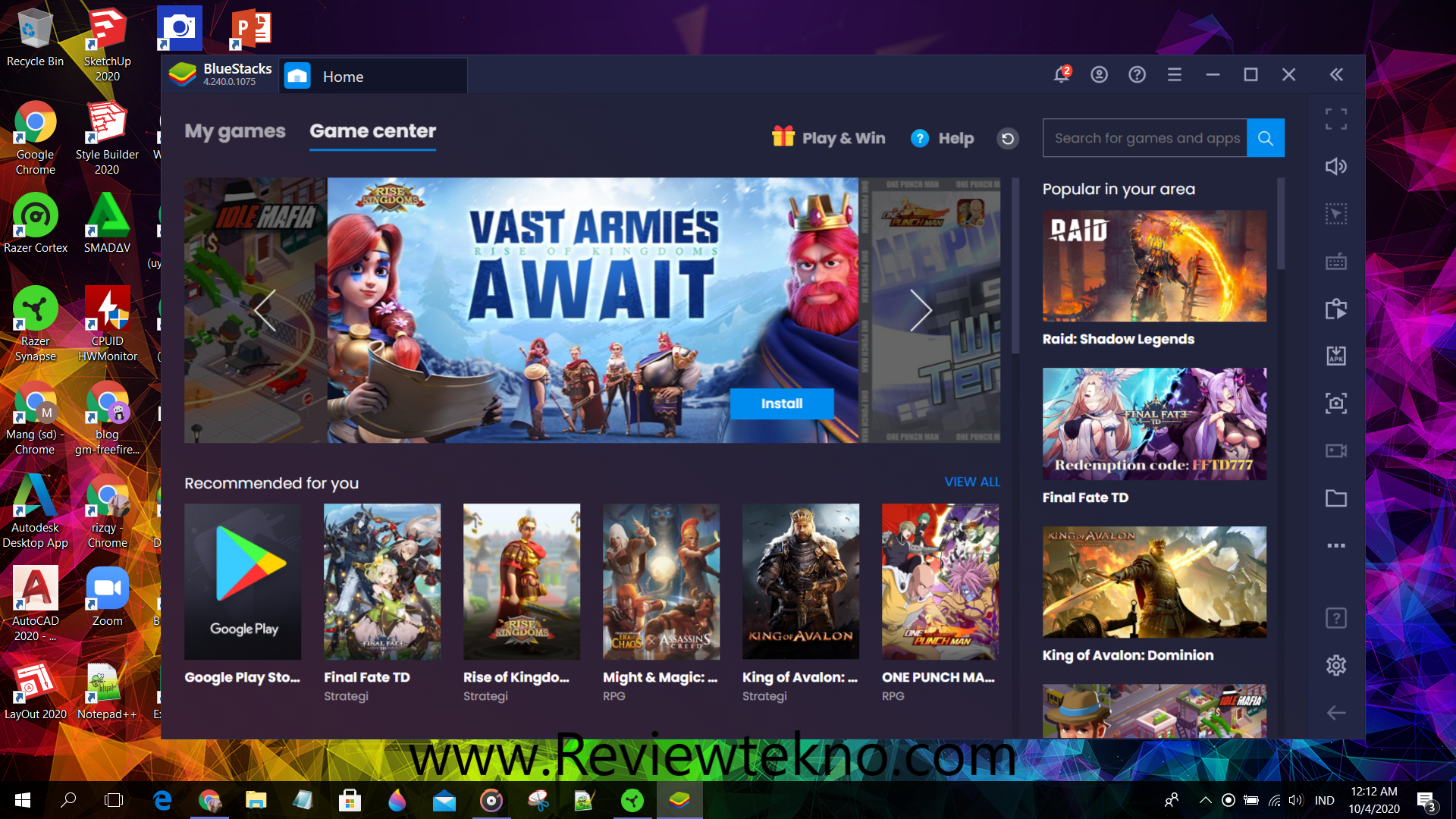Open Task View on taskbar
1456x819 pixels.
pos(114,800)
